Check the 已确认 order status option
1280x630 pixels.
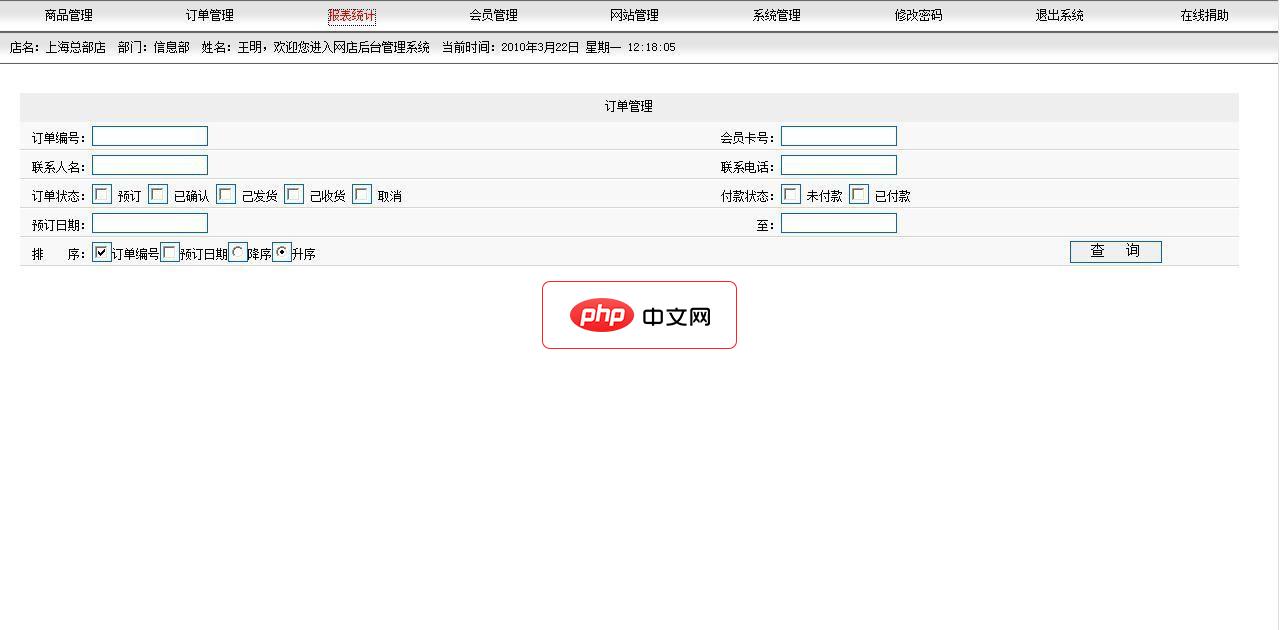click(x=157, y=194)
